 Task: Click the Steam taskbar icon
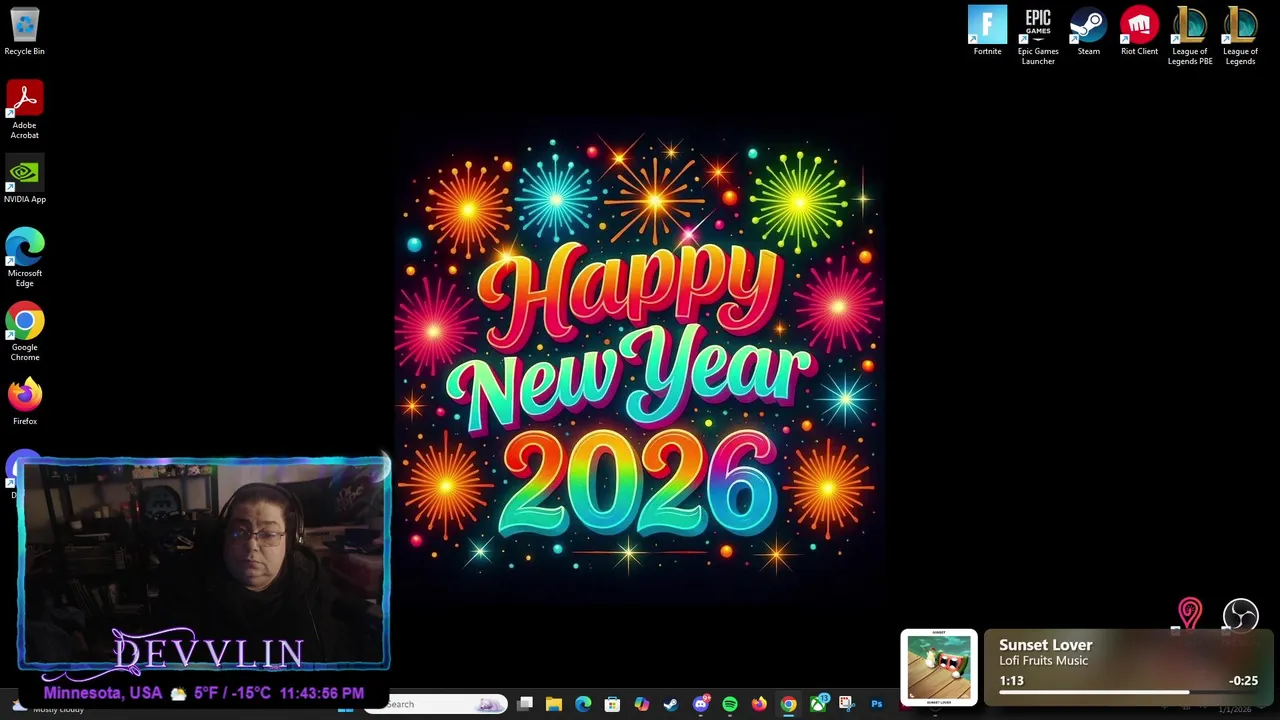[671, 704]
